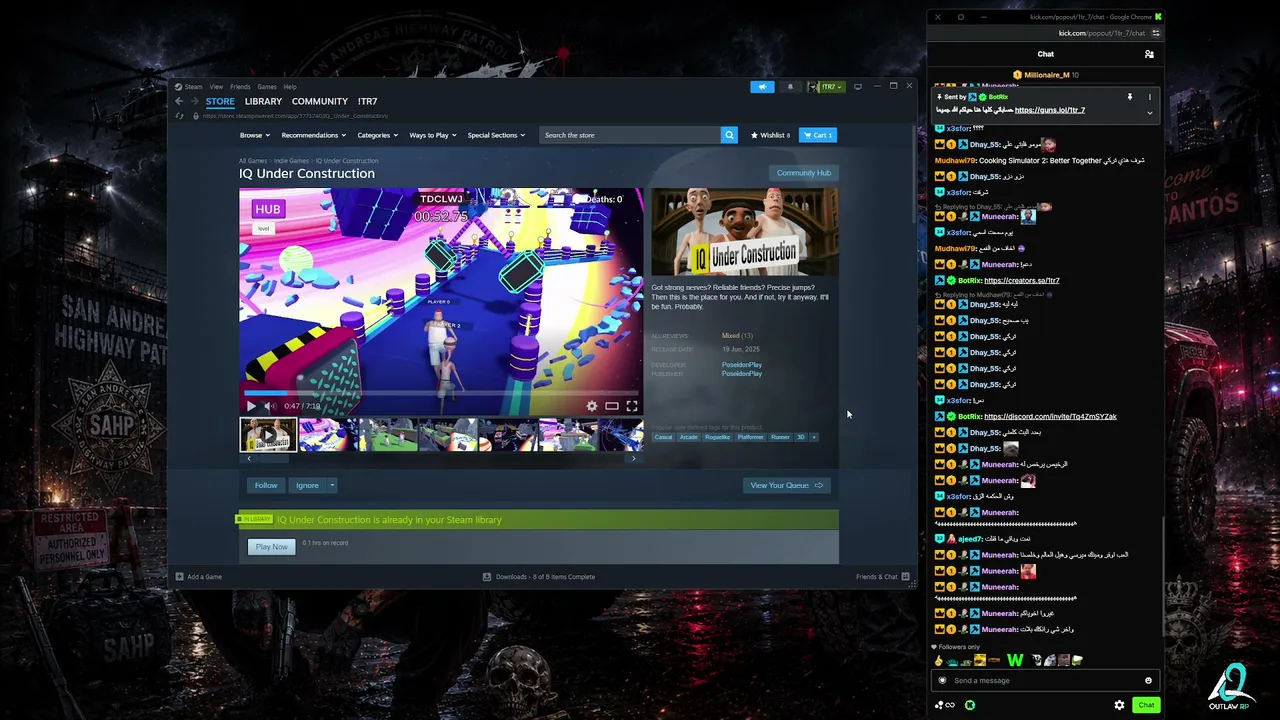Open the shopping Cart button

coord(817,135)
